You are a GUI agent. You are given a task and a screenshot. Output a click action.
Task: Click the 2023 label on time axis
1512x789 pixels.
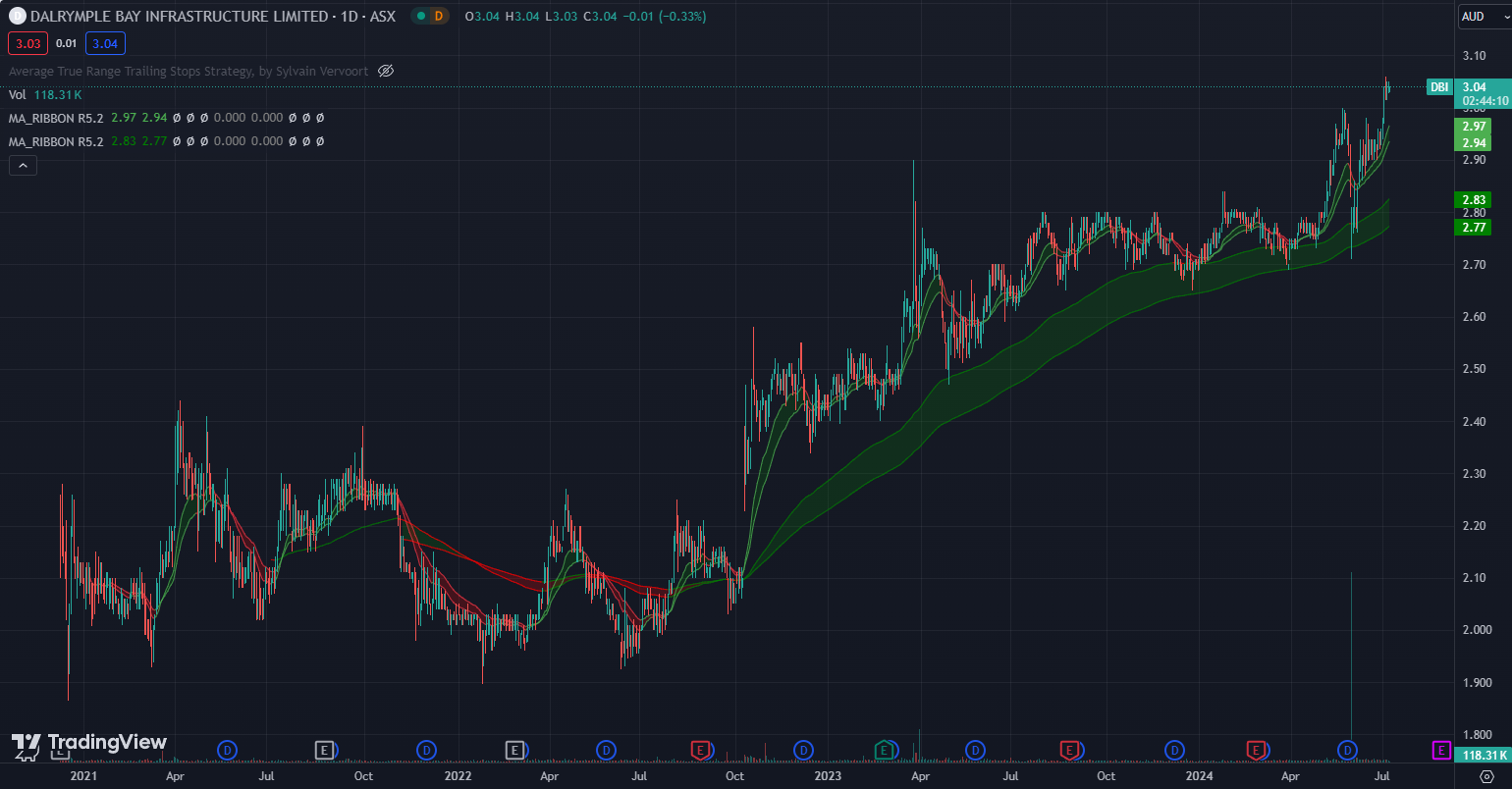(x=828, y=776)
